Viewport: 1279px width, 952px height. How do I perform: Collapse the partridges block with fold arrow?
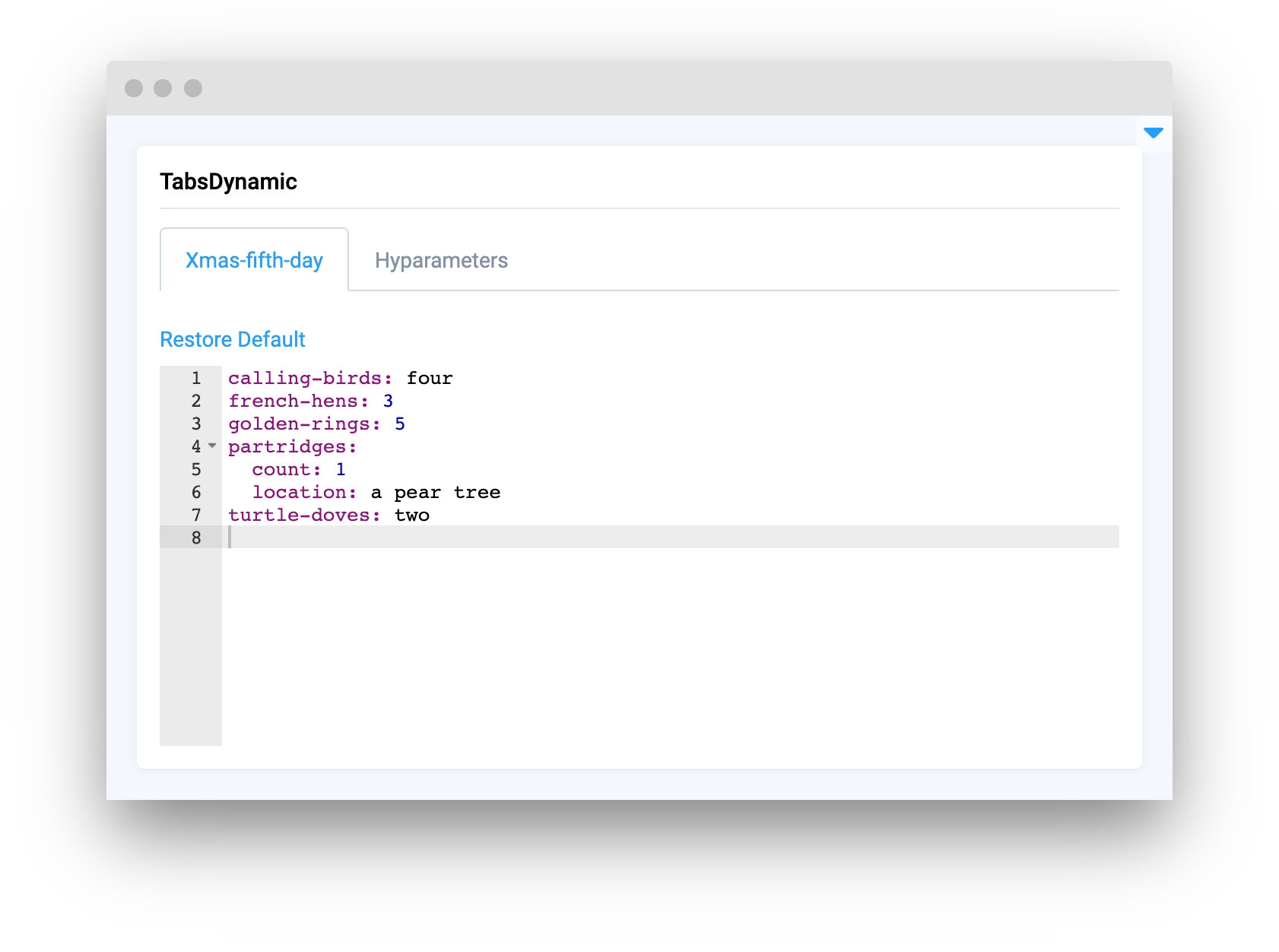212,446
